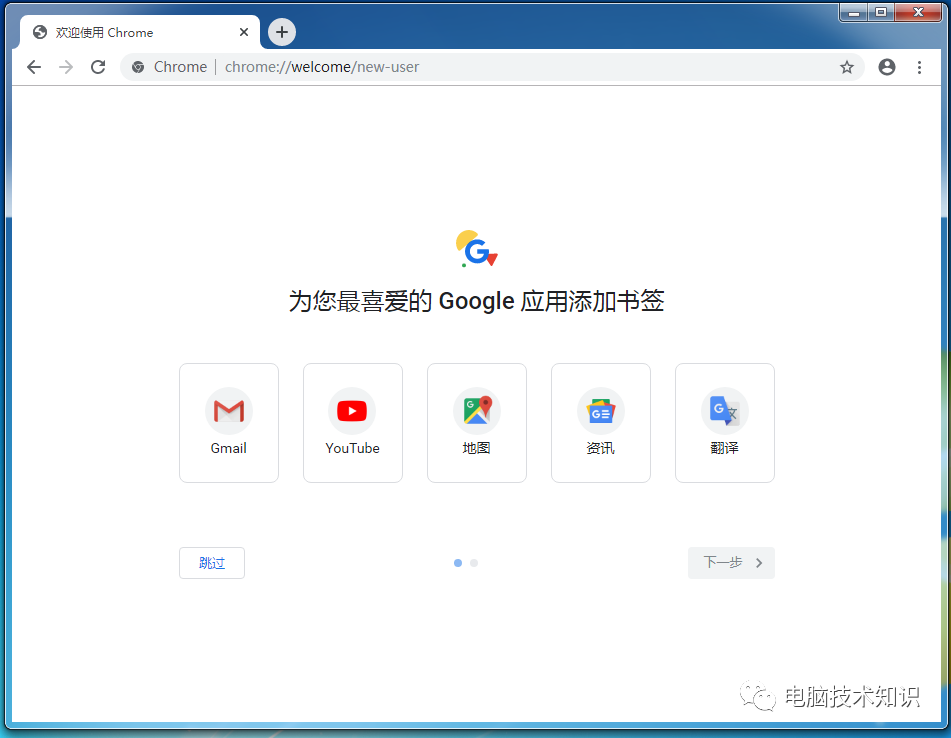
Task: Select the 欢迎使用 Chrome tab
Action: 139,32
